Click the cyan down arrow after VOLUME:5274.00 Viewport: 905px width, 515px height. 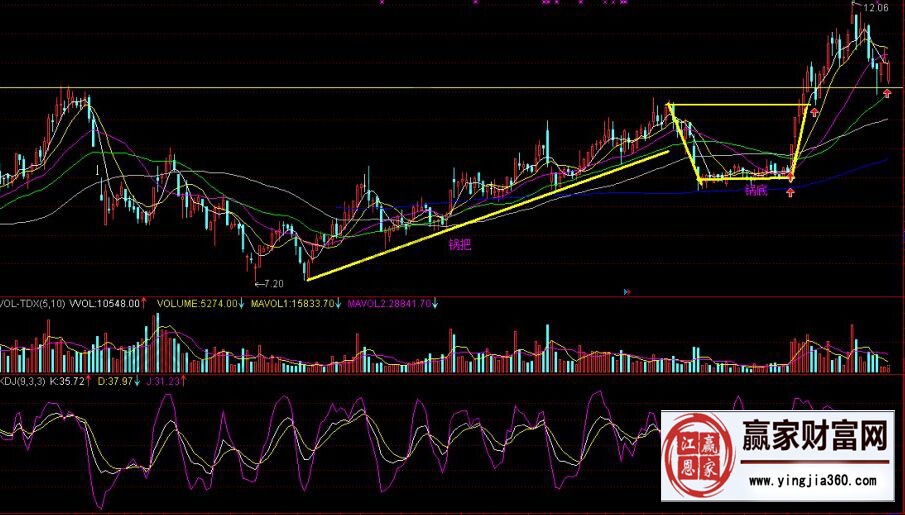(x=241, y=302)
